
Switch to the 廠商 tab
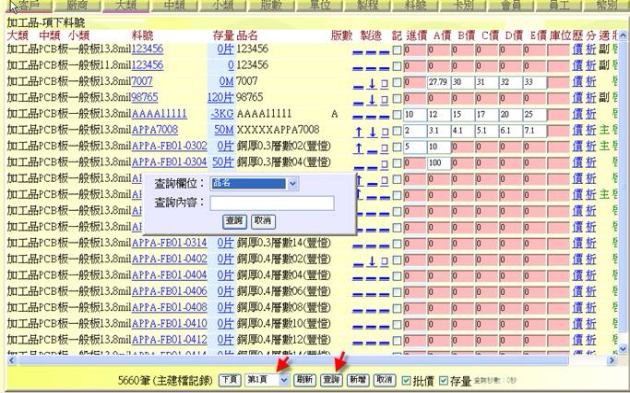[x=77, y=5]
